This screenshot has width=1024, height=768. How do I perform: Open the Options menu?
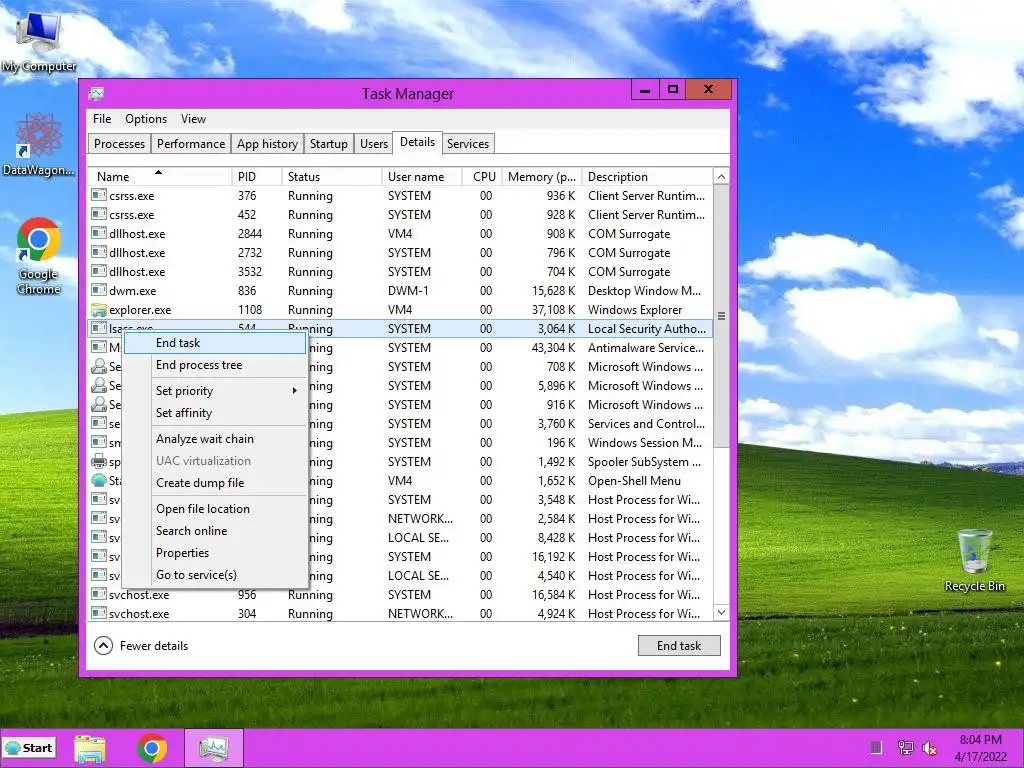[146, 119]
